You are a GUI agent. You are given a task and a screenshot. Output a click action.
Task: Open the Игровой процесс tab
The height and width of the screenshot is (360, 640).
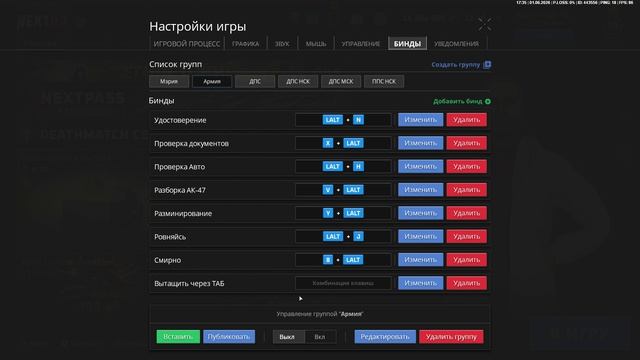point(187,44)
